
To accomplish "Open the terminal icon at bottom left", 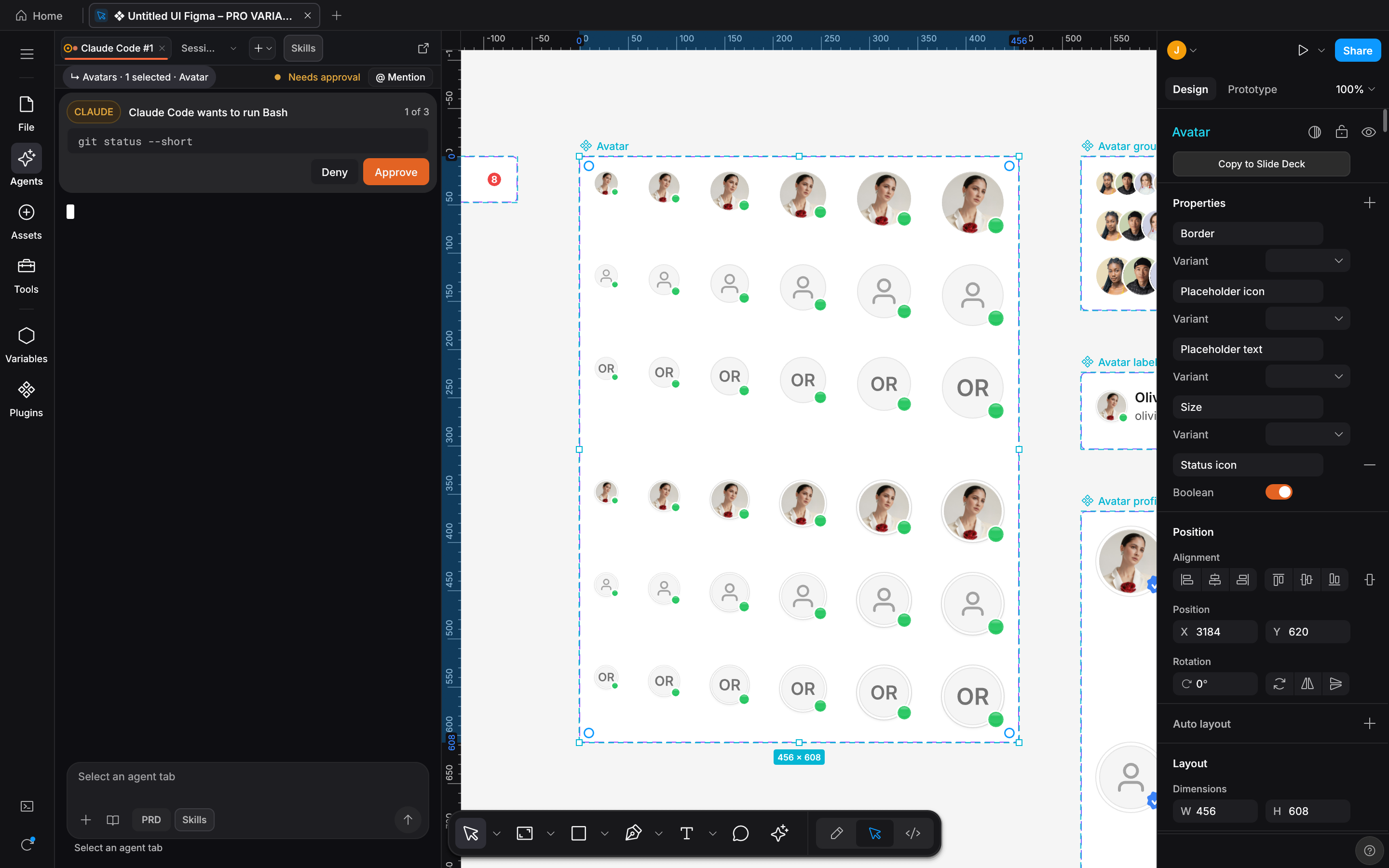I will pos(27,807).
